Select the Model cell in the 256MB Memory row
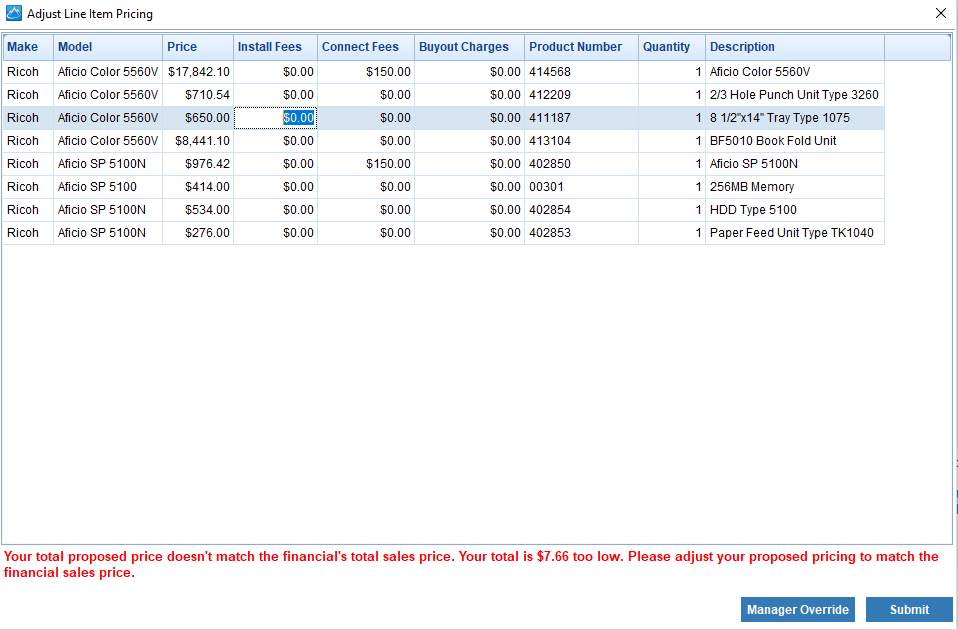The image size is (958, 630). point(108,187)
